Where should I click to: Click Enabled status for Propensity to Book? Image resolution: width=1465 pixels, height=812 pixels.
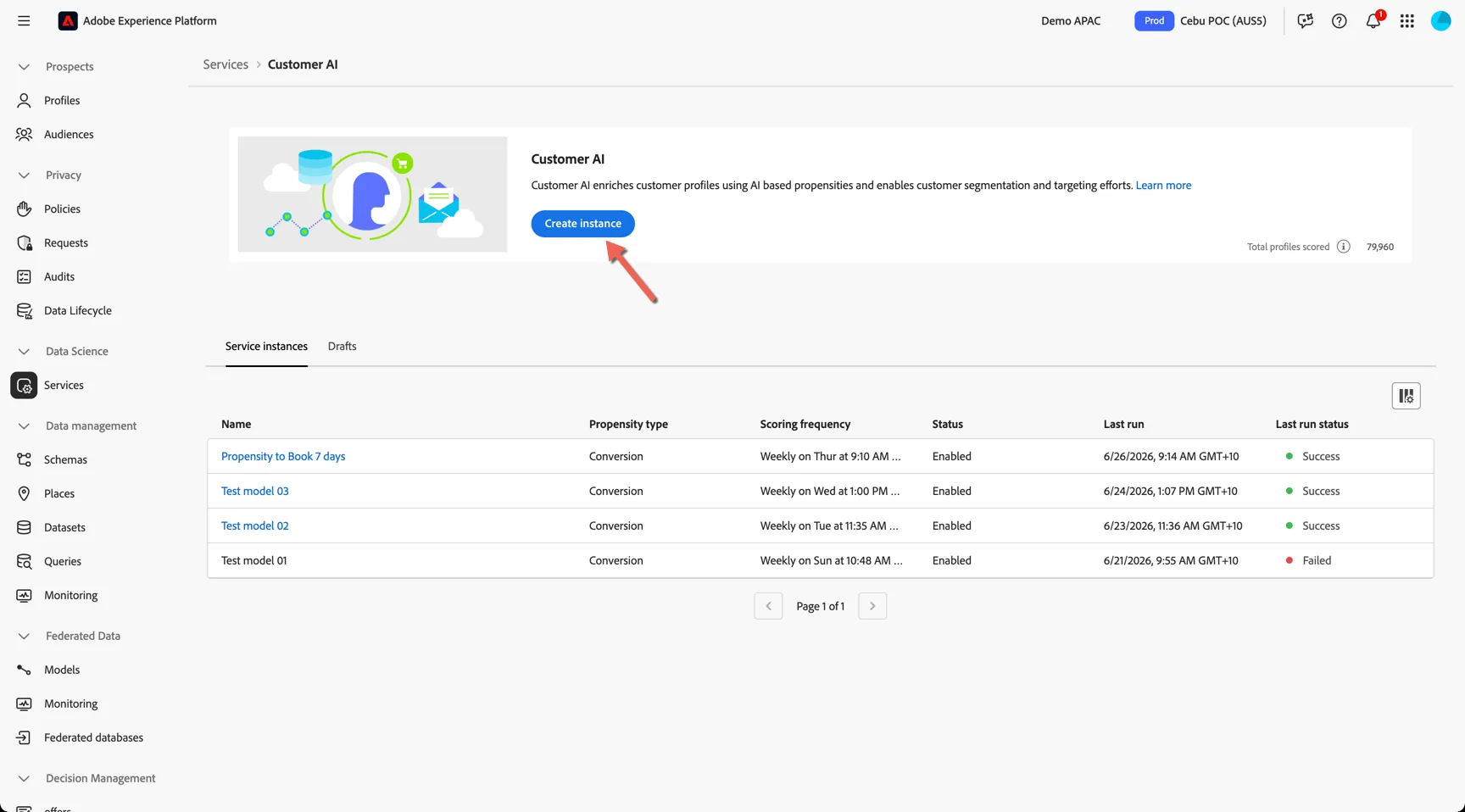coord(951,457)
